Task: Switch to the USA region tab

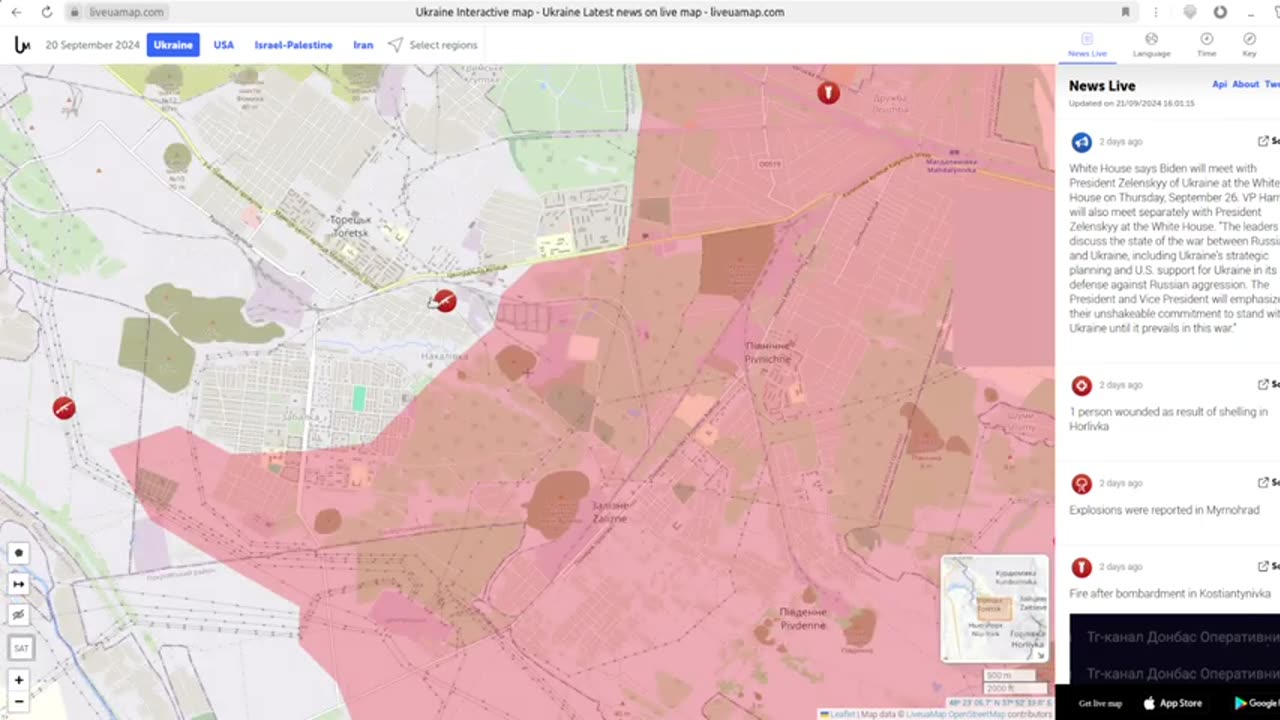Action: pos(224,45)
